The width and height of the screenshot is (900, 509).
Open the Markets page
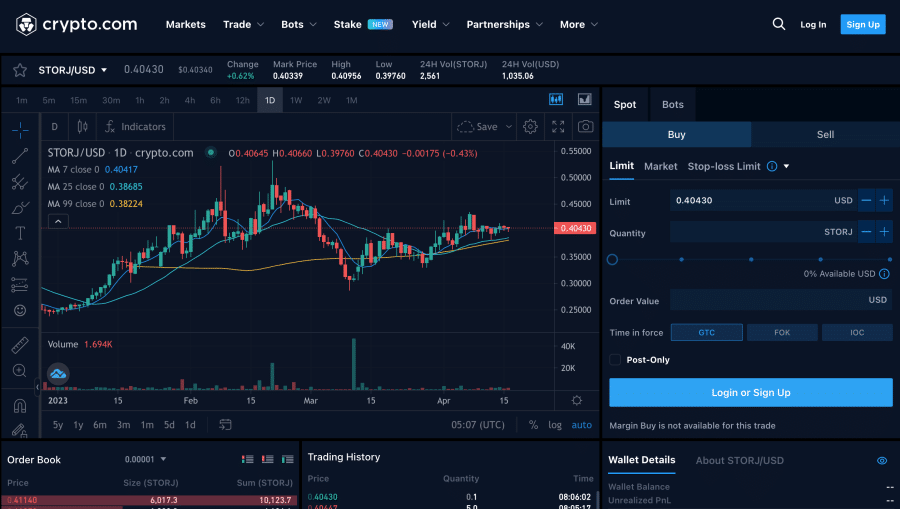(x=185, y=25)
